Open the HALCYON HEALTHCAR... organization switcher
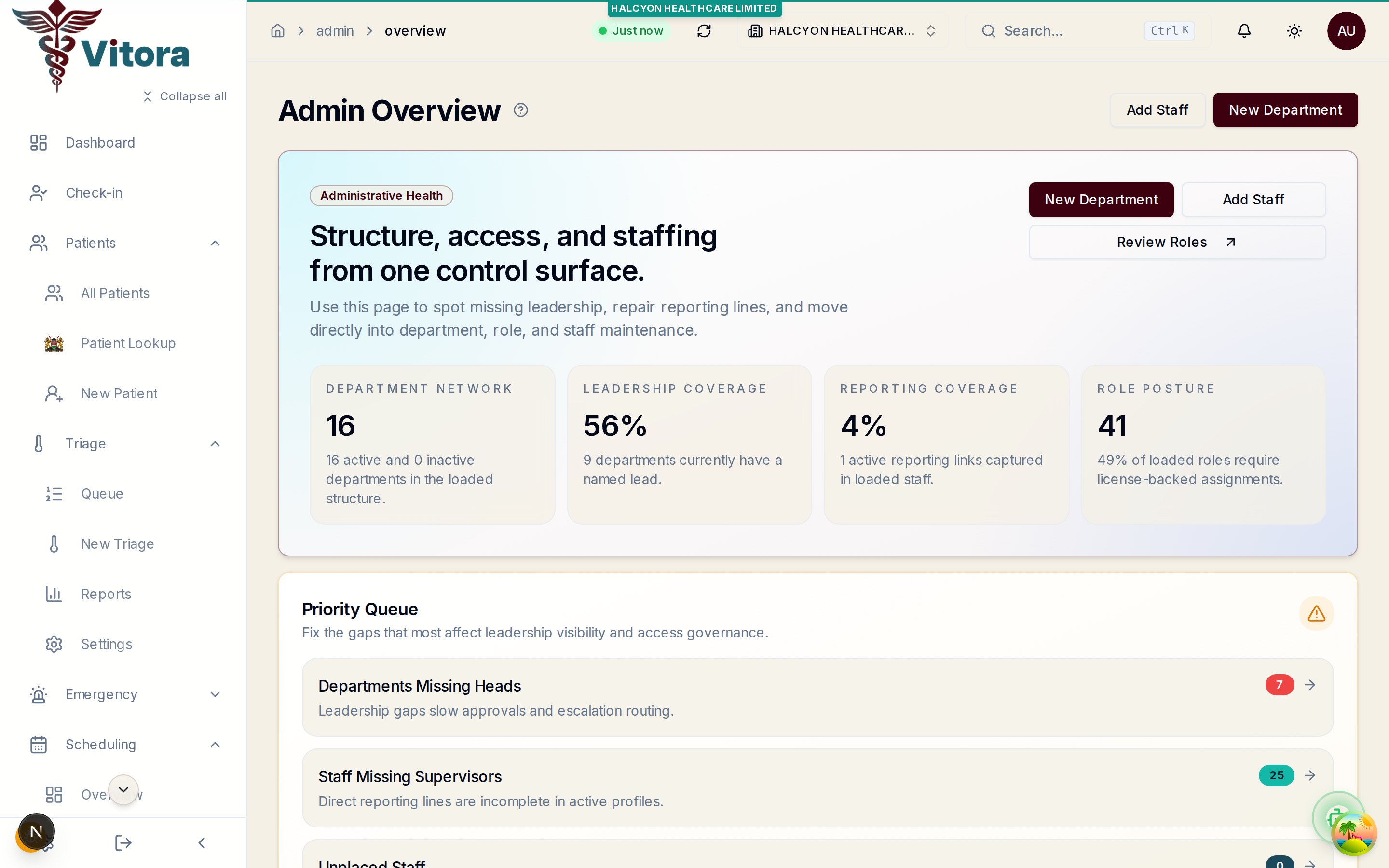The height and width of the screenshot is (868, 1389). pyautogui.click(x=843, y=31)
